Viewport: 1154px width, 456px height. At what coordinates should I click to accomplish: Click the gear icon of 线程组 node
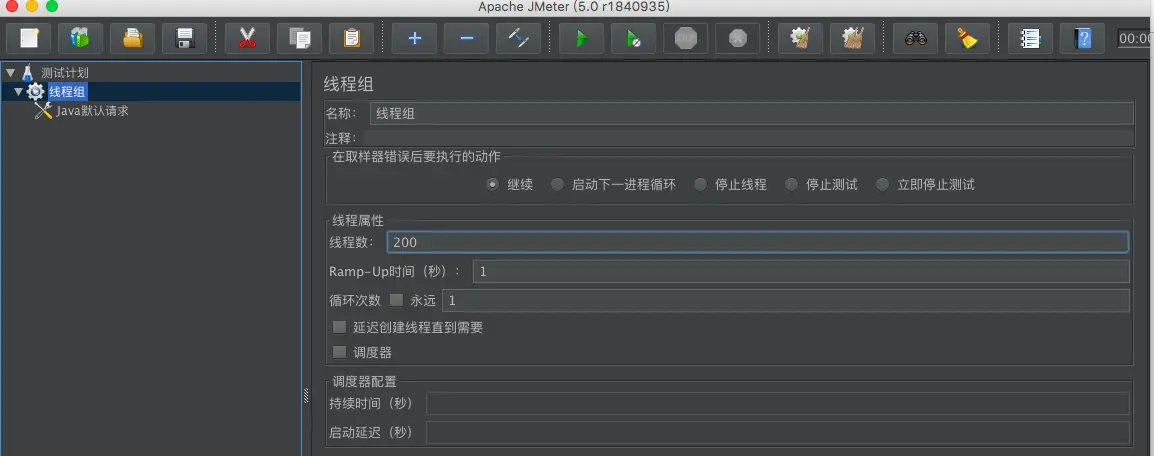pos(35,92)
